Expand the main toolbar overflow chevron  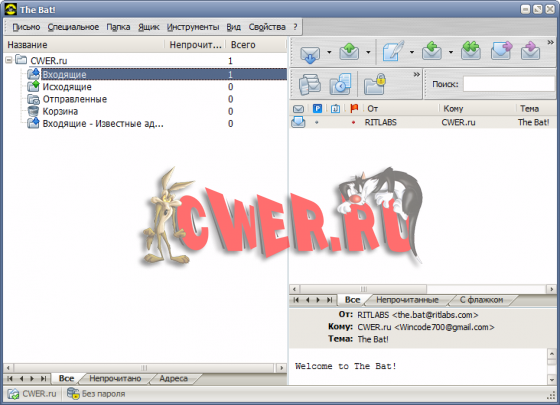pyautogui.click(x=550, y=42)
